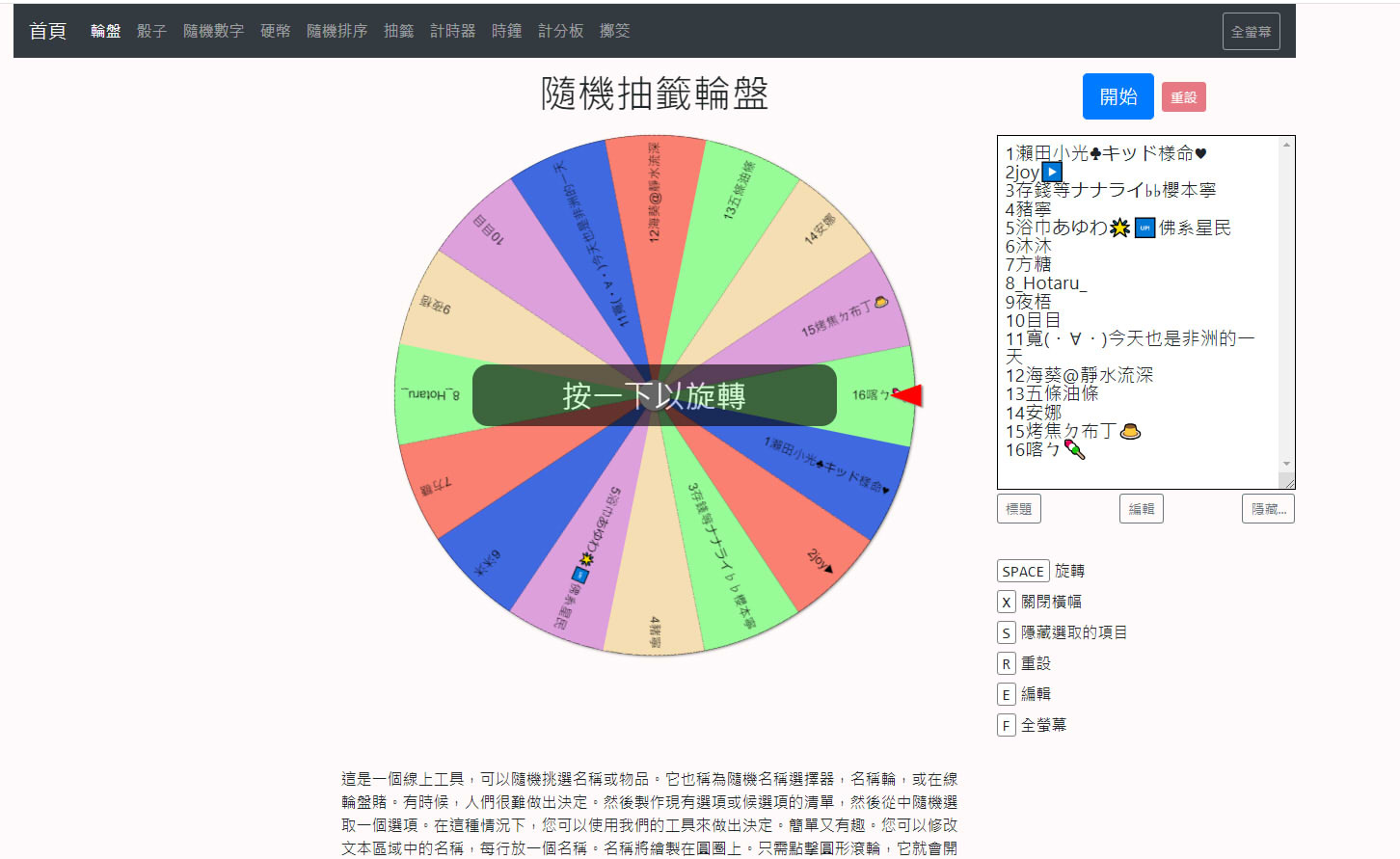Switch to the 骰子 dice page
This screenshot has height=859, width=1400.
pos(151,31)
